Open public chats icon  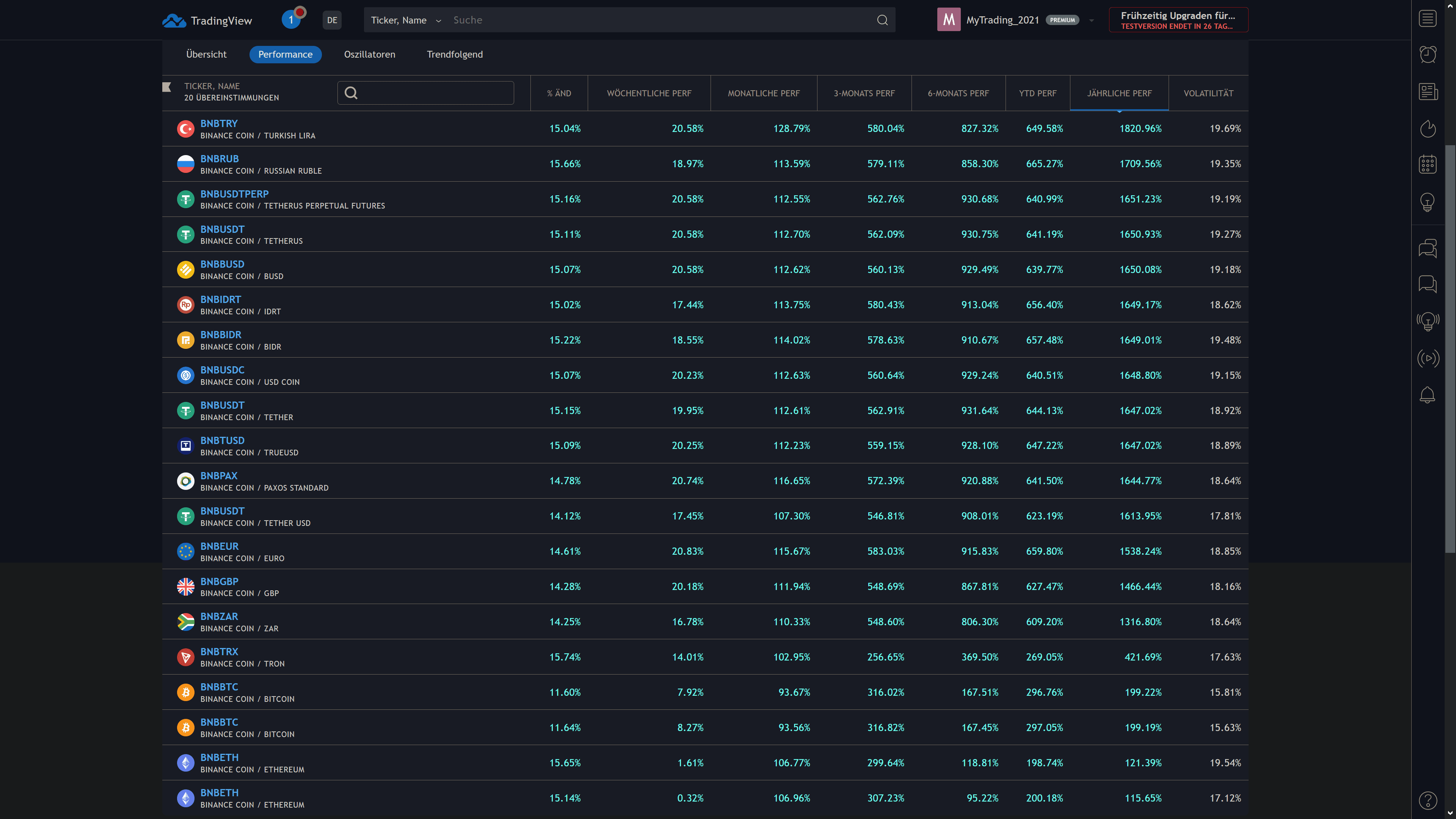[1428, 248]
